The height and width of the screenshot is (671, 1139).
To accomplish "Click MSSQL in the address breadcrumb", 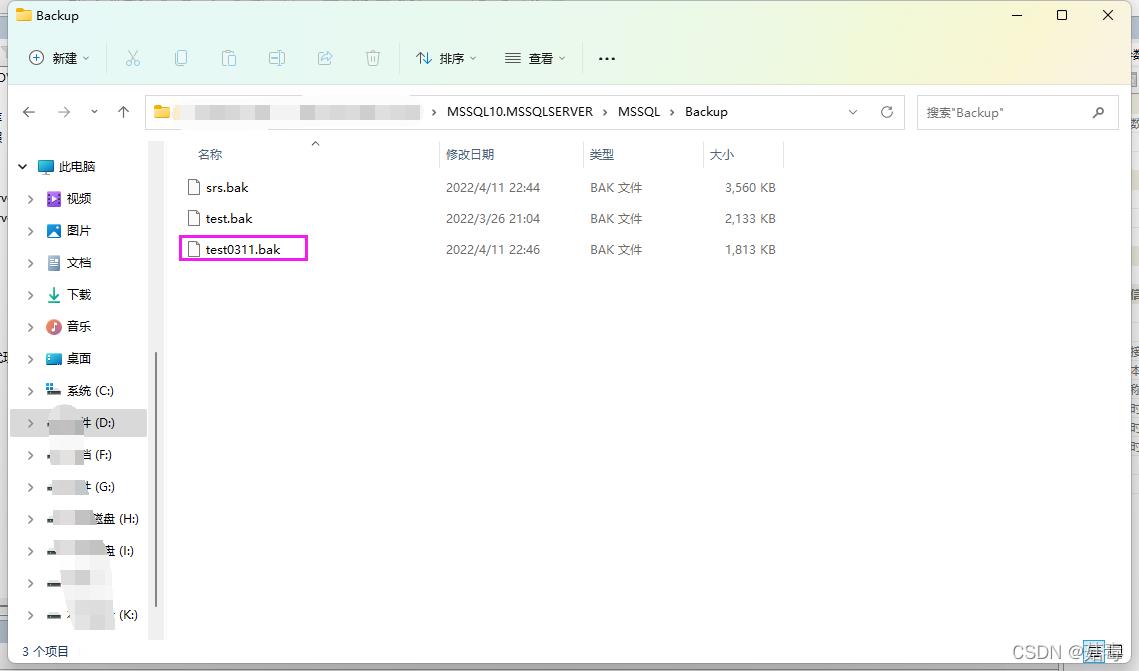I will [x=639, y=112].
